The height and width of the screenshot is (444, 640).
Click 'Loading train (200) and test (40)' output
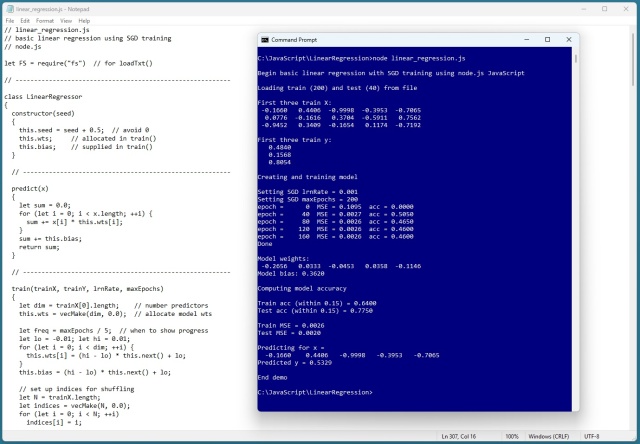[x=337, y=88]
